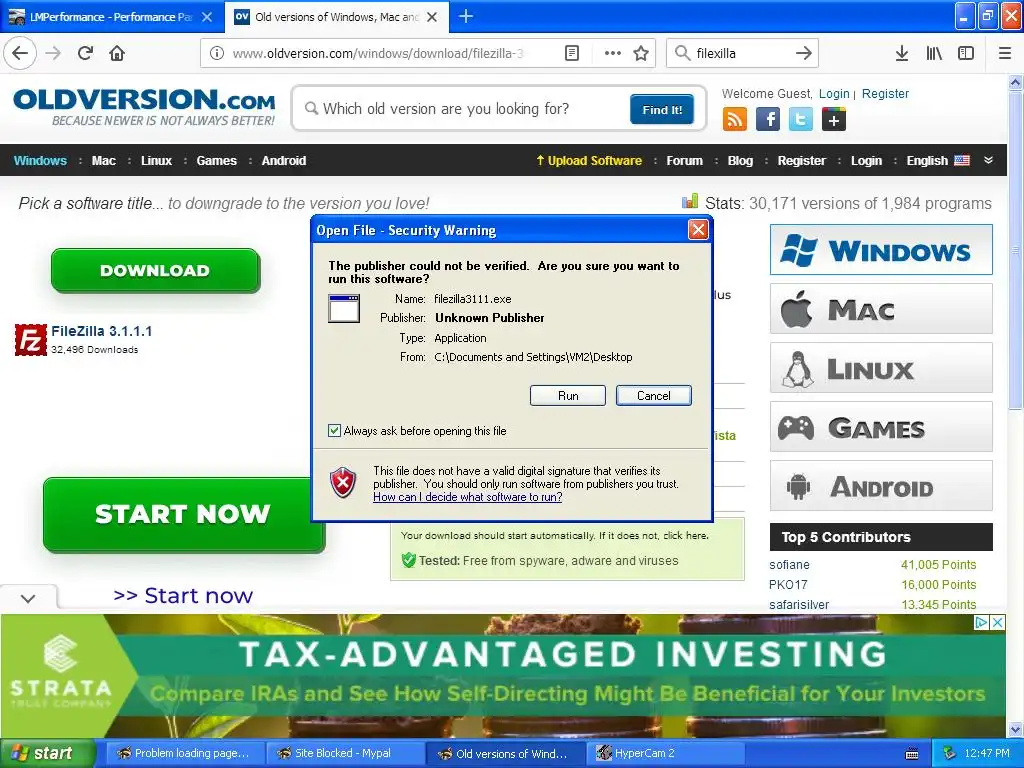Expand the navigation bar double chevron
The width and height of the screenshot is (1024, 768).
point(988,161)
